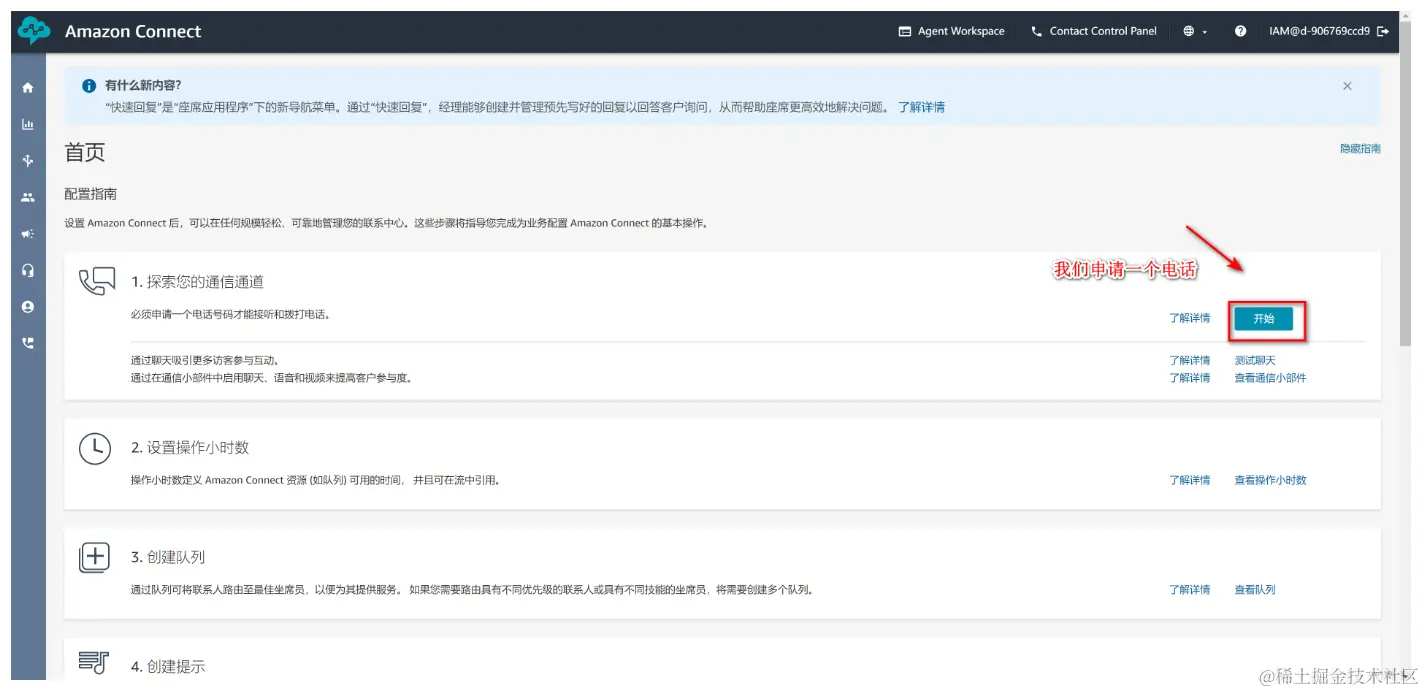The height and width of the screenshot is (693, 1425).
Task: Open the globe language dropdown
Action: point(1195,32)
